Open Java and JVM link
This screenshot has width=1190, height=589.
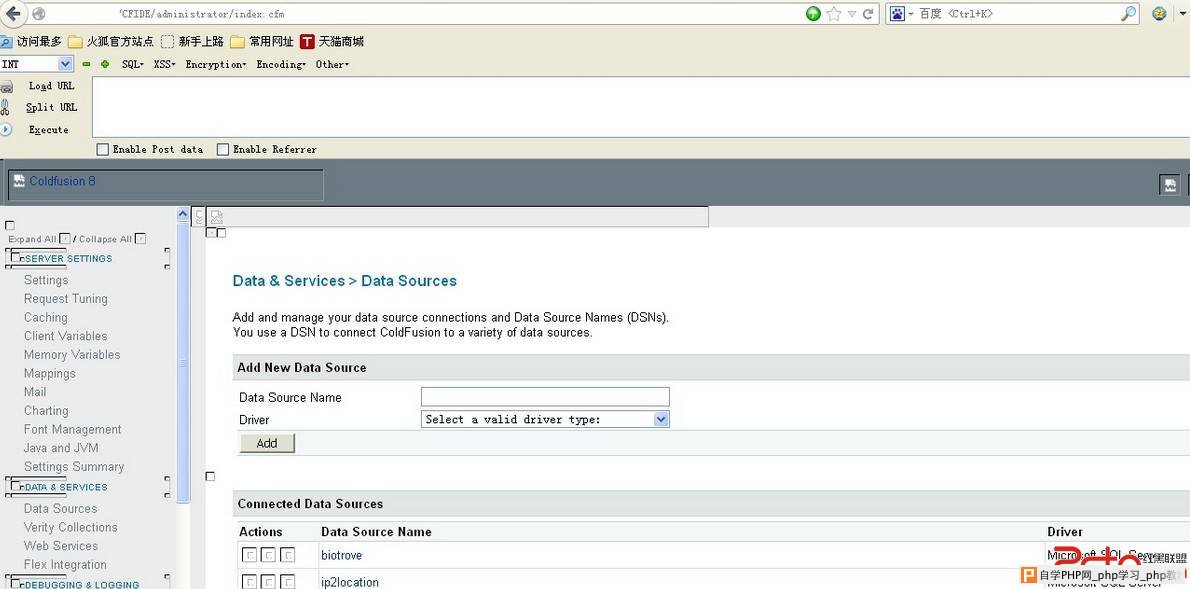click(61, 448)
